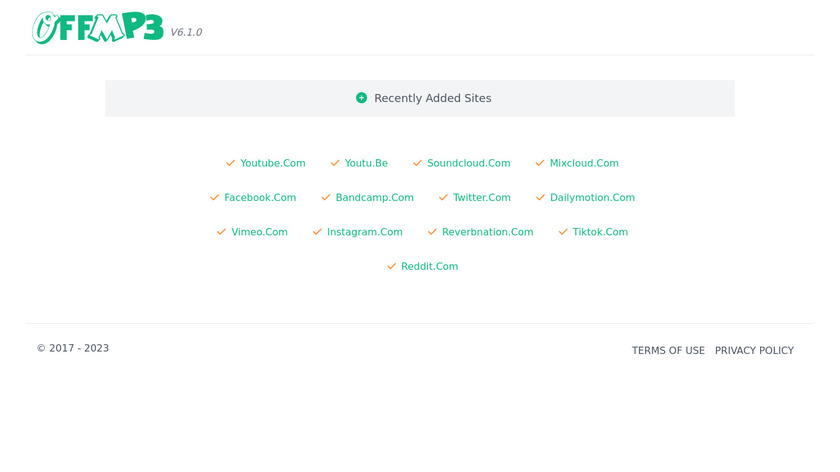Click the checkmark icon beside Mixcloud.Com
The image size is (840, 472).
coord(540,163)
